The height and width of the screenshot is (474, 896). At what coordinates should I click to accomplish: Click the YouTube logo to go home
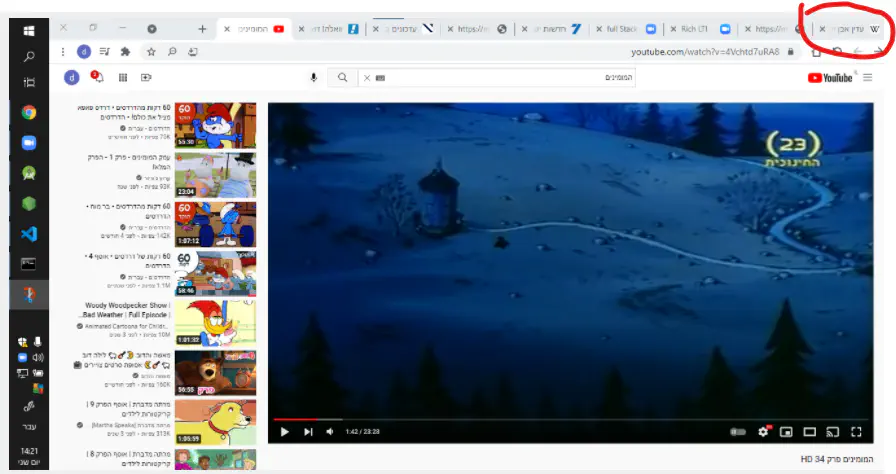pyautogui.click(x=830, y=77)
